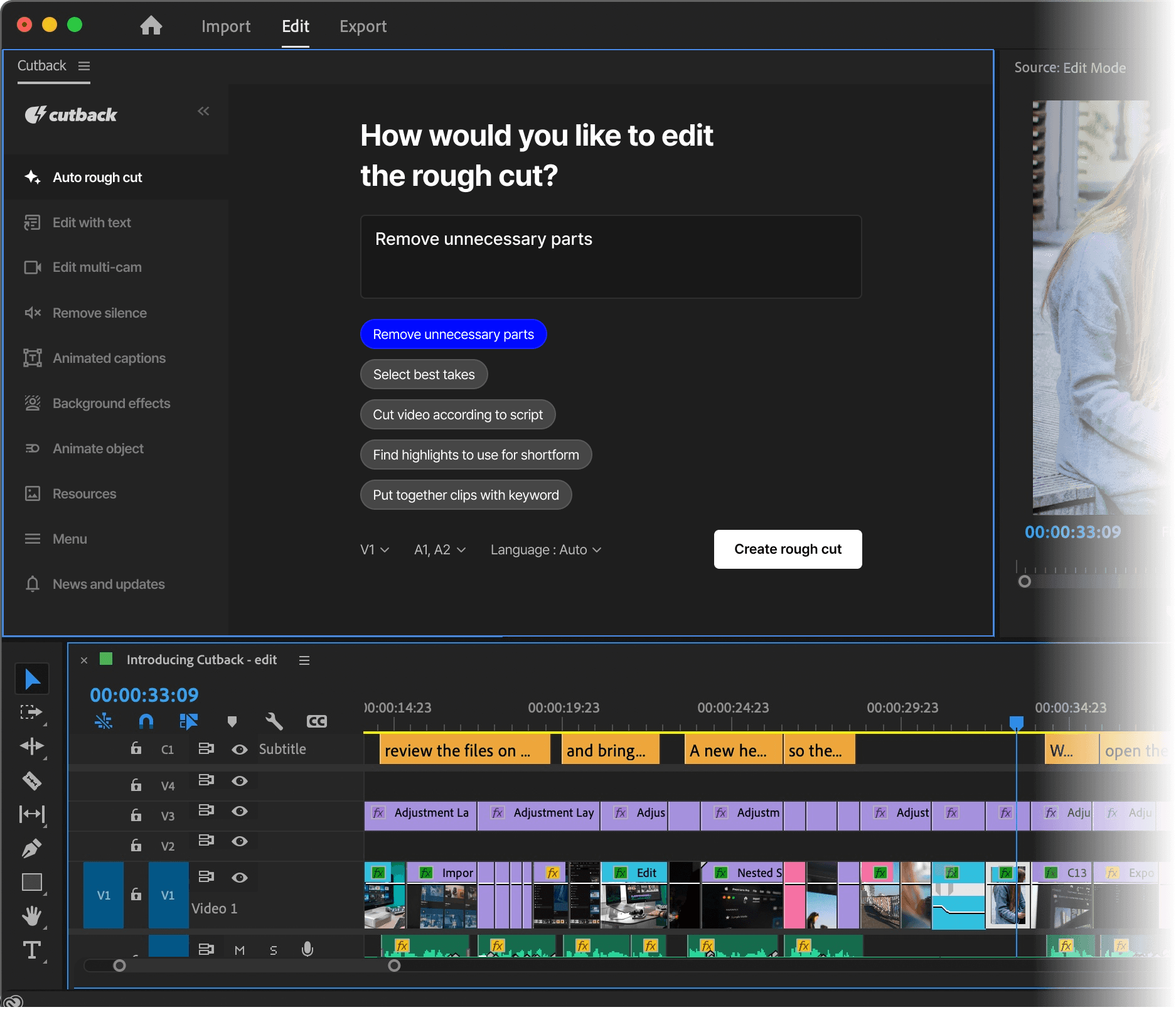Hide the V3 track output

pos(239,811)
